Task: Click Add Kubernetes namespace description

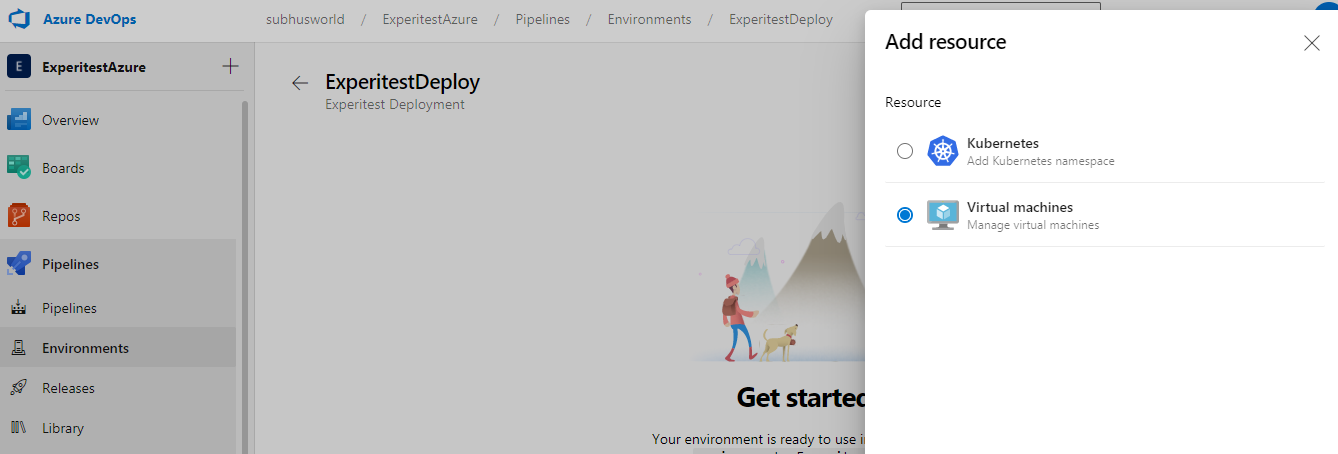Action: click(1041, 161)
